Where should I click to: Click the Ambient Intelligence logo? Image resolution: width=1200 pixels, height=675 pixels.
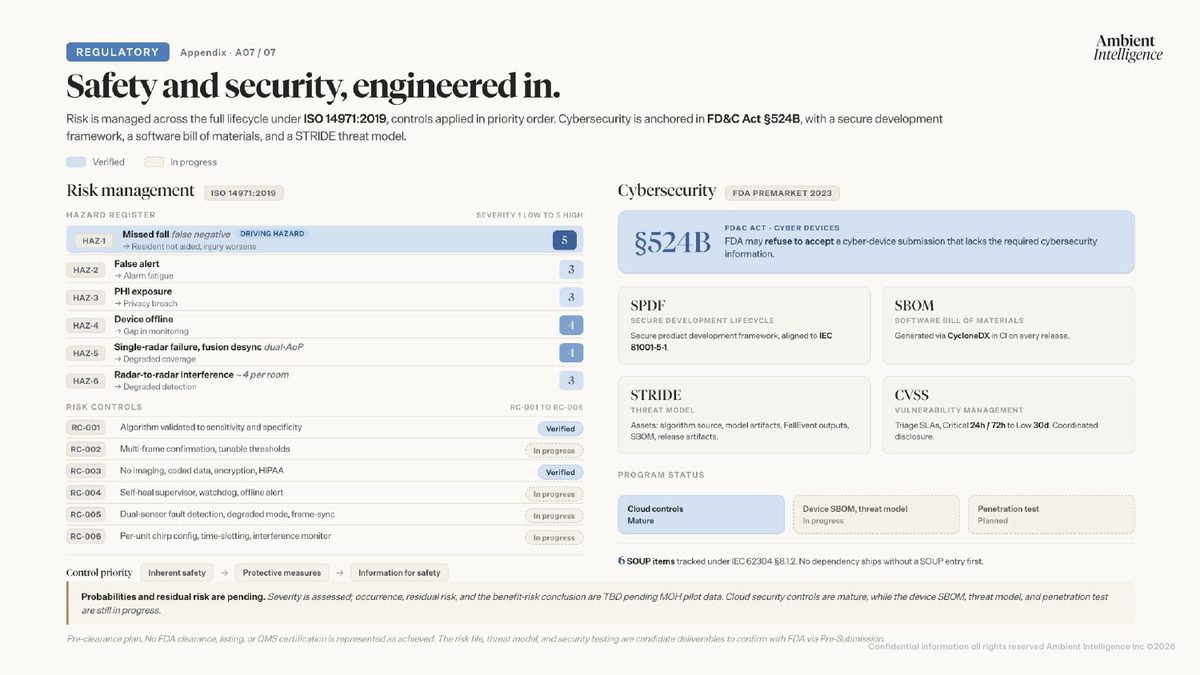1128,47
